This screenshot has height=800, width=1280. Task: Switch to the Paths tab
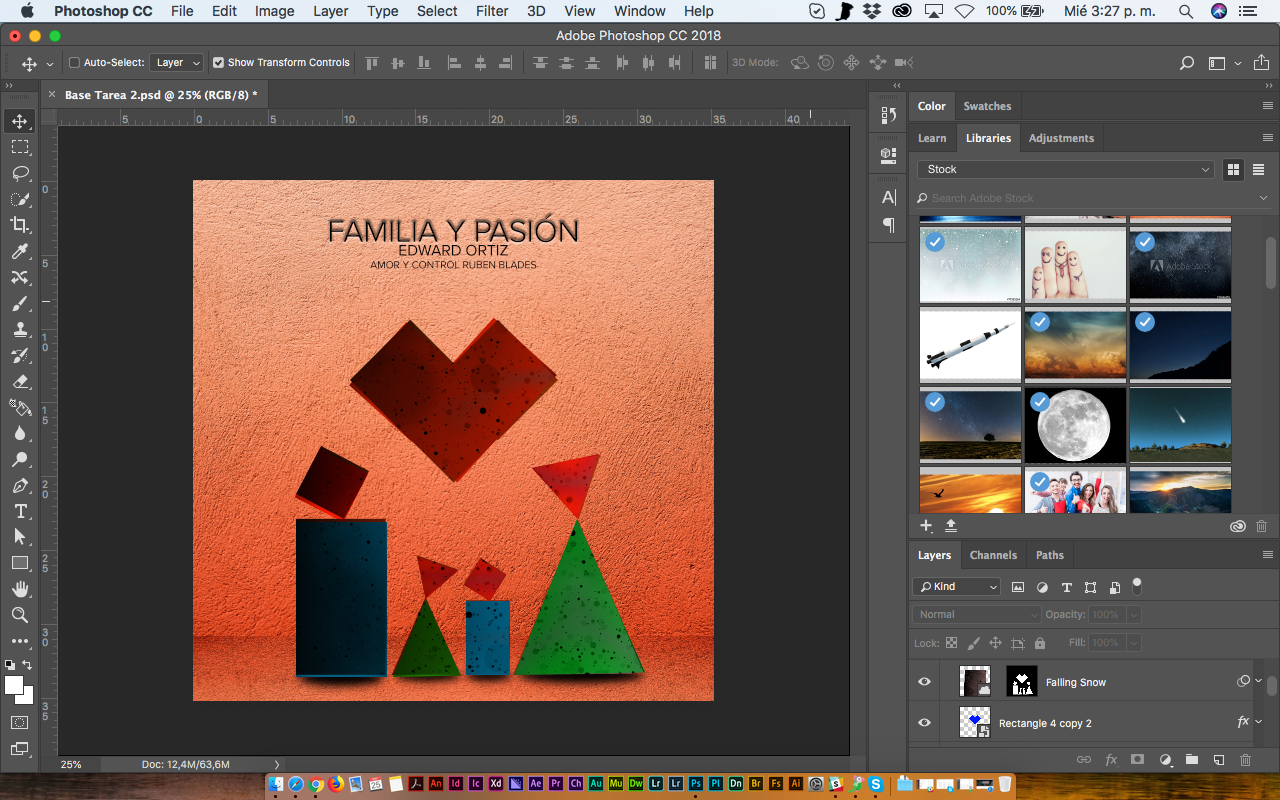[1050, 555]
